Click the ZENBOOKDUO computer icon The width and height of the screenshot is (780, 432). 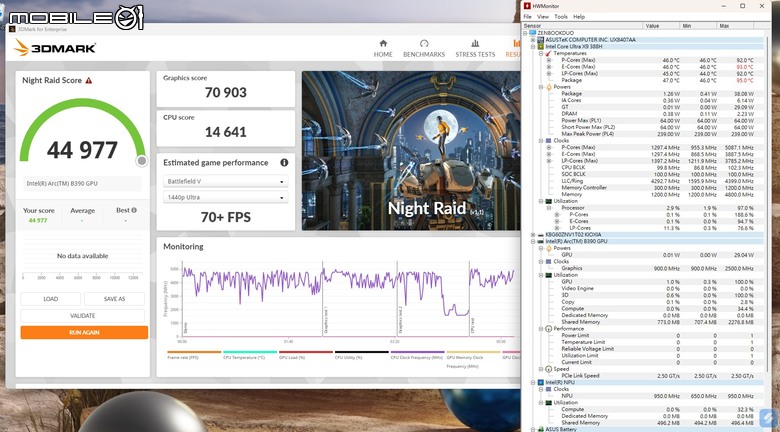pos(533,33)
